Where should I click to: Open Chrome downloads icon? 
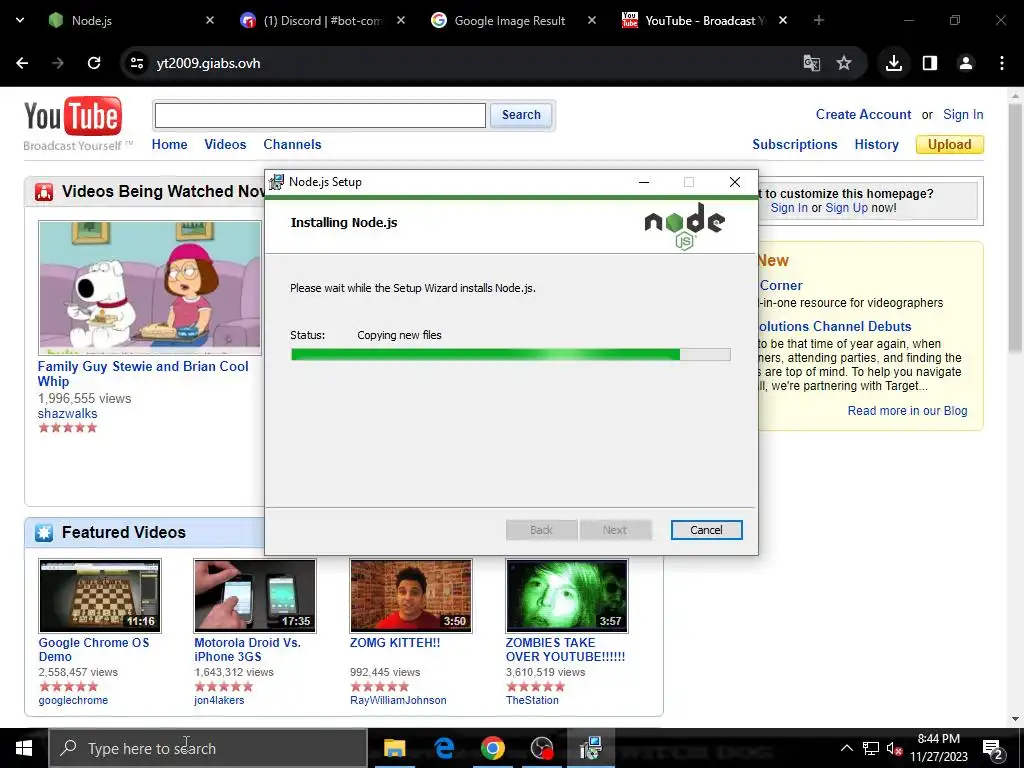coord(893,63)
